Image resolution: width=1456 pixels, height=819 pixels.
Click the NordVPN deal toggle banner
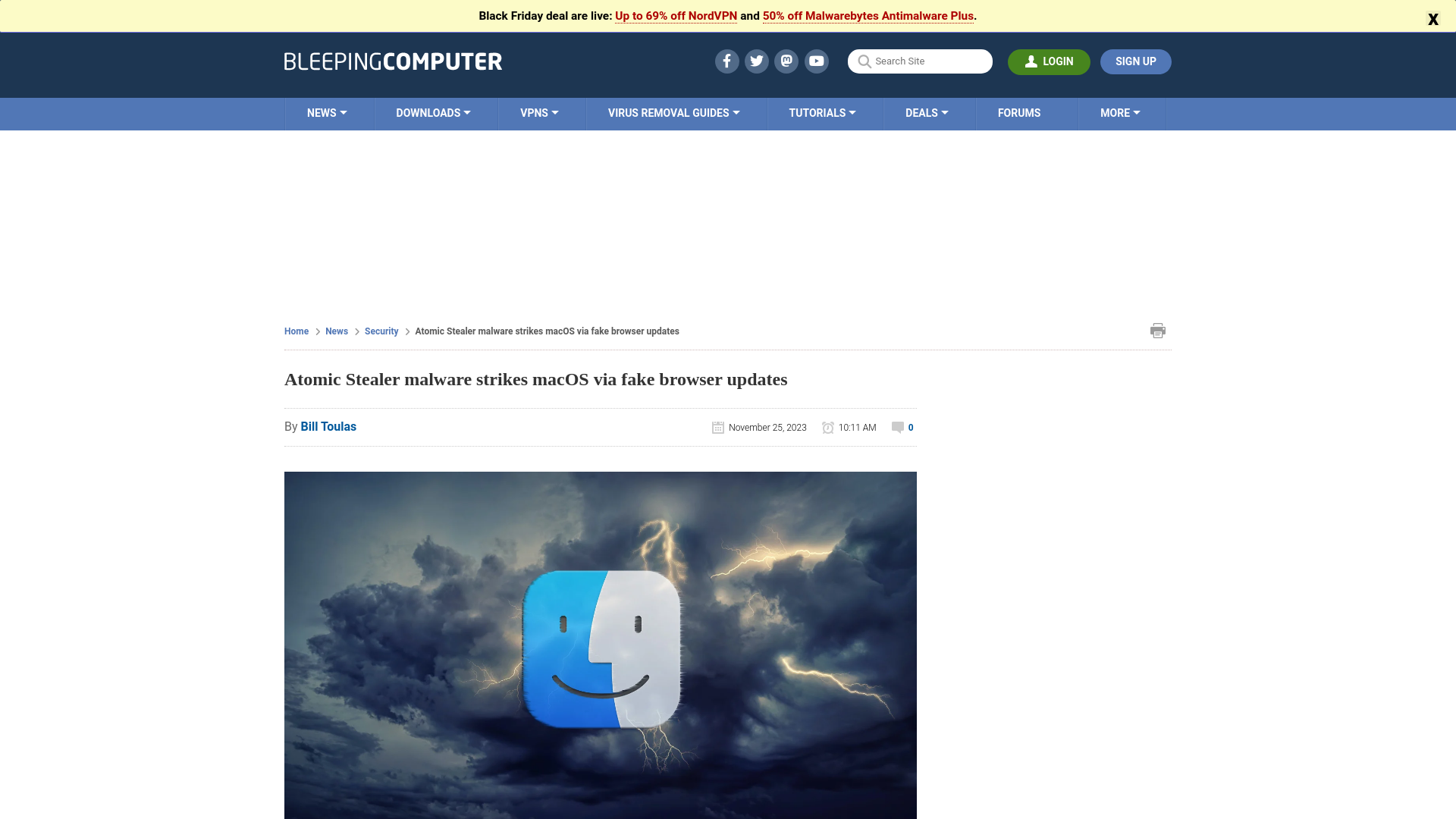(x=676, y=15)
